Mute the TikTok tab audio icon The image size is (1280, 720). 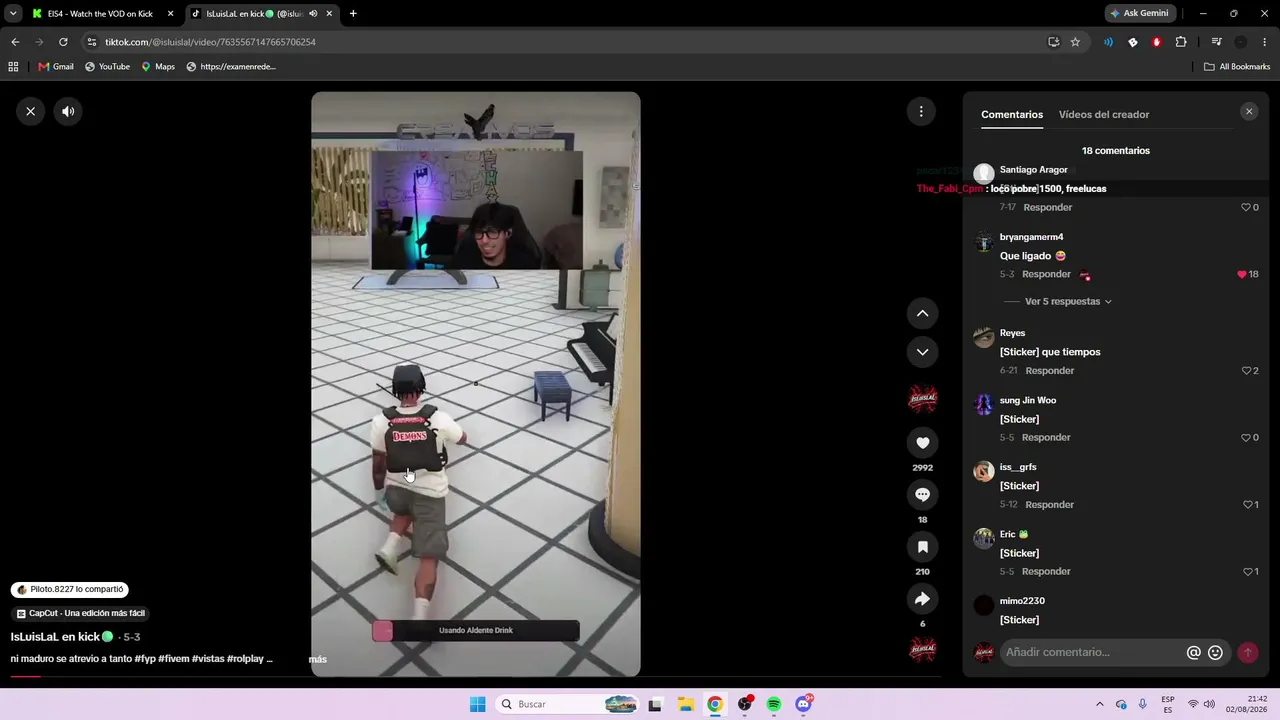point(313,14)
